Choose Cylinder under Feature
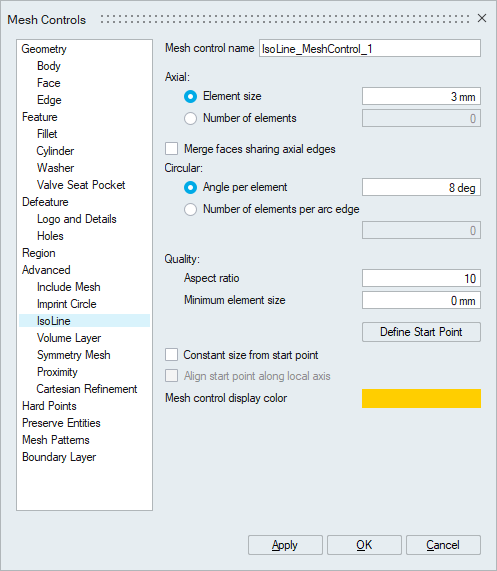This screenshot has width=497, height=571. 55,151
